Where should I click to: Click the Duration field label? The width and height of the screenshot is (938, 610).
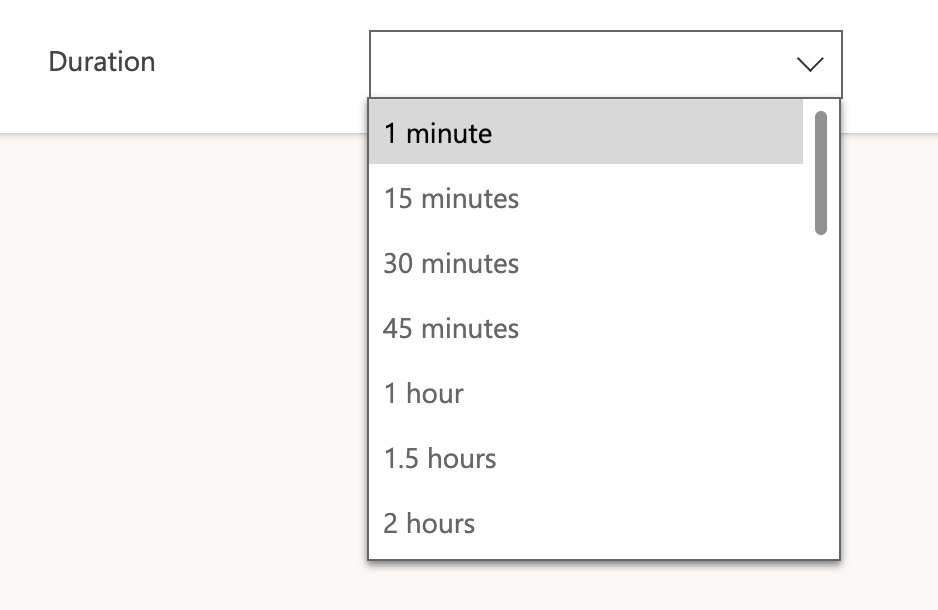click(102, 62)
